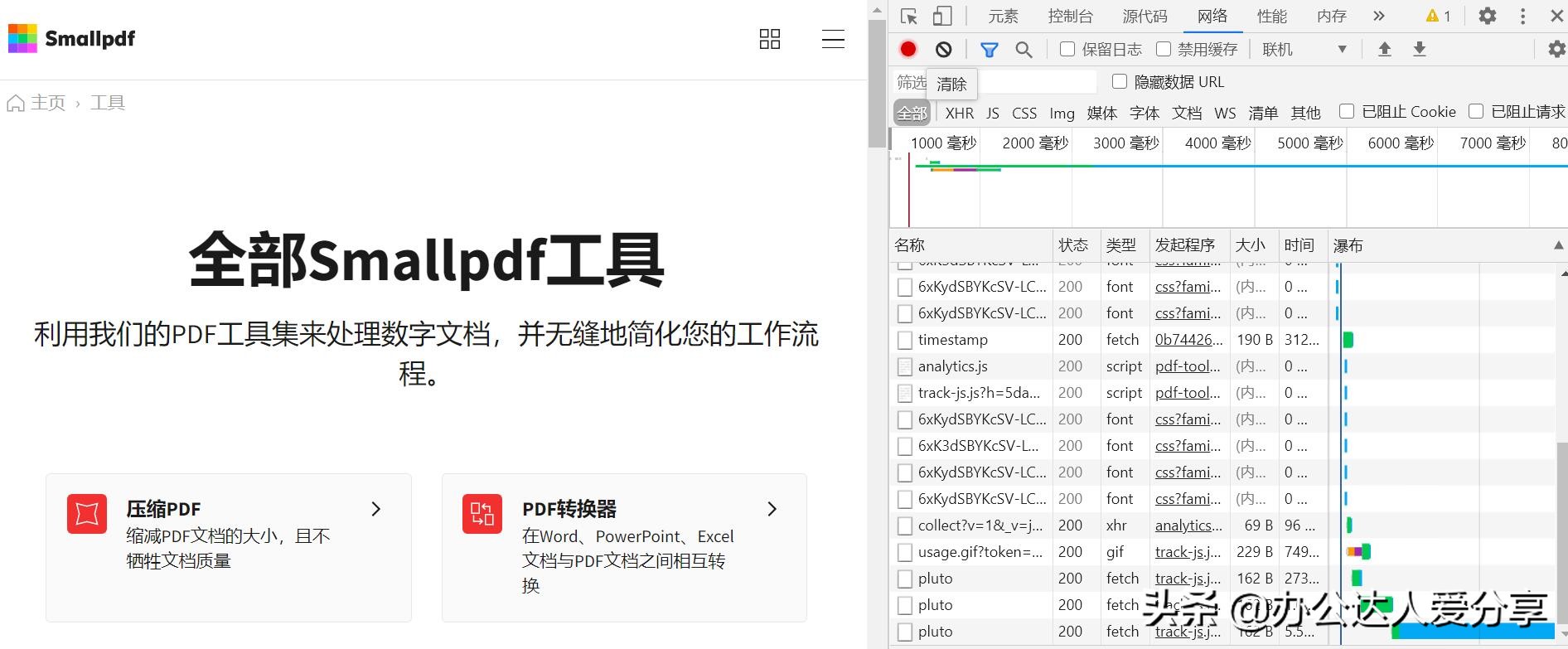Filter requests by 全部
1568x649 pixels.
[x=912, y=113]
